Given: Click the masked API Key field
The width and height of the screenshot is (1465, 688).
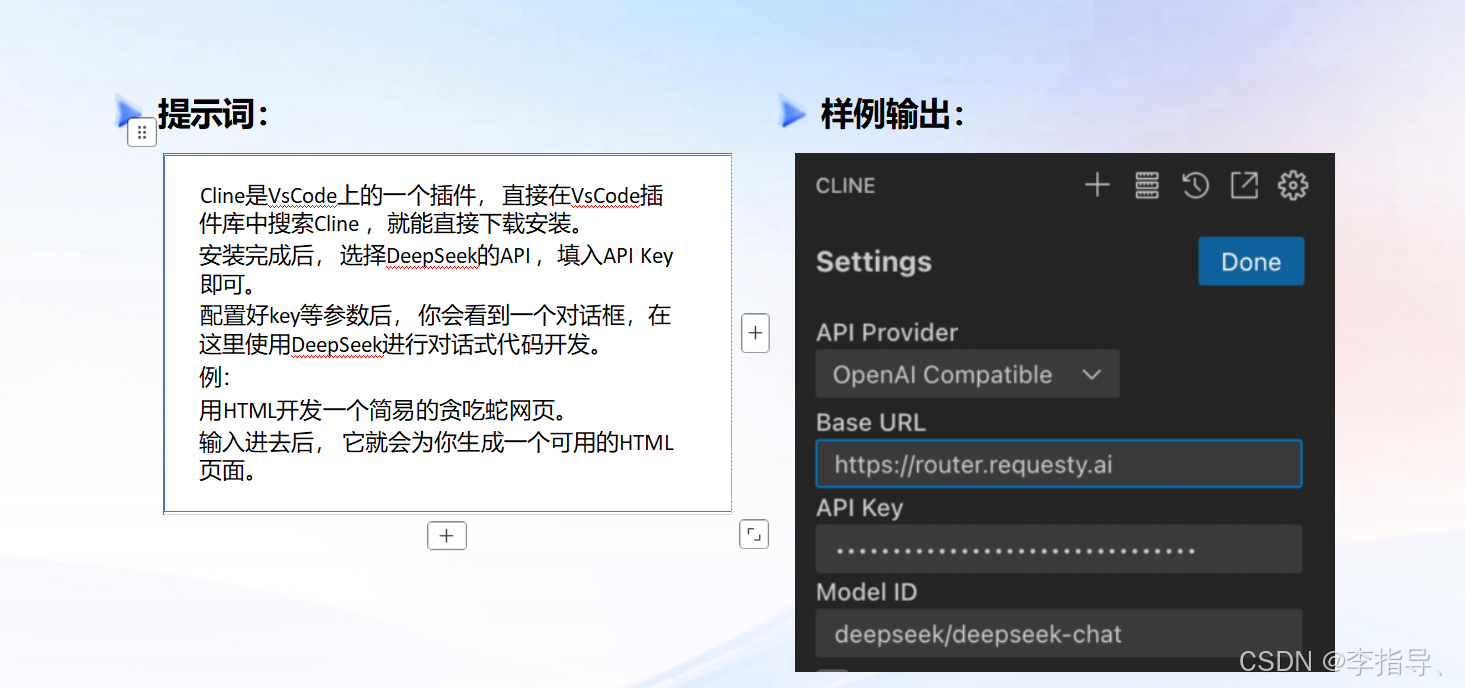Looking at the screenshot, I should click(1059, 549).
